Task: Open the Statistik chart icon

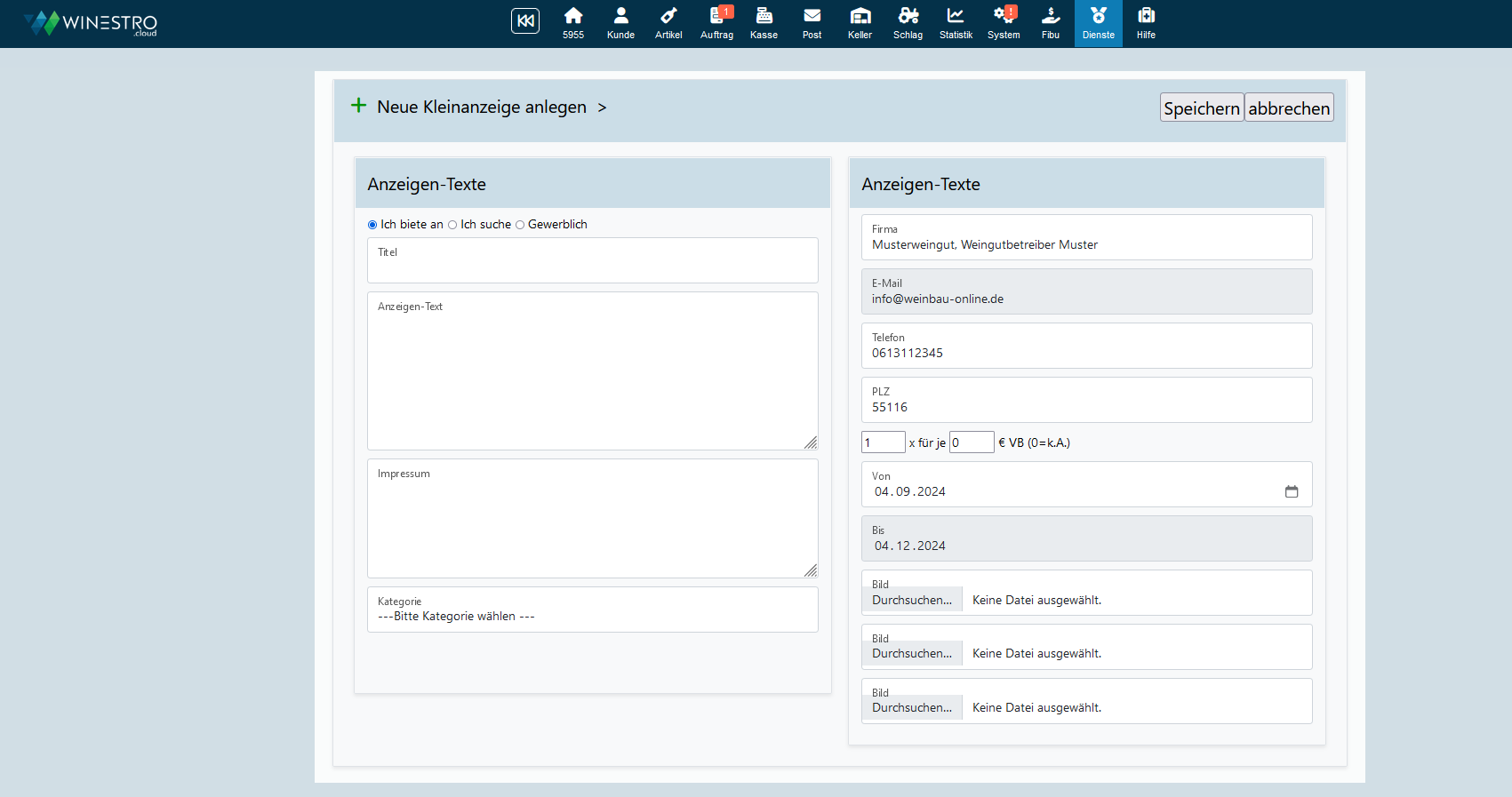Action: pyautogui.click(x=956, y=23)
